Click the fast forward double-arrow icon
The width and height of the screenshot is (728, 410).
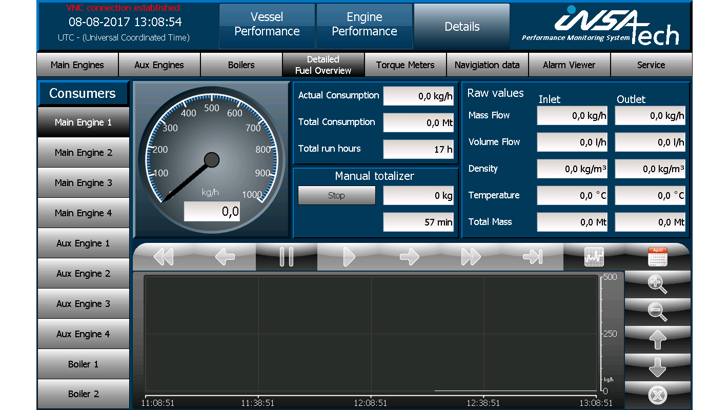pos(470,257)
